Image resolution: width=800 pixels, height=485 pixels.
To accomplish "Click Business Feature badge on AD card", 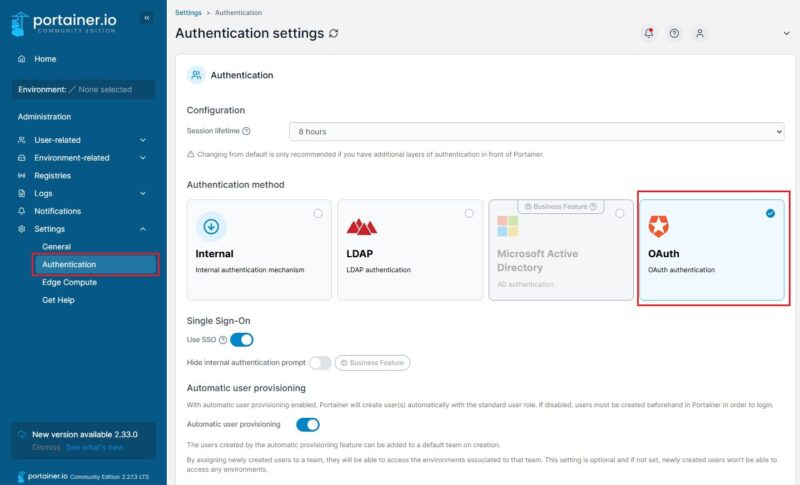I will [561, 207].
